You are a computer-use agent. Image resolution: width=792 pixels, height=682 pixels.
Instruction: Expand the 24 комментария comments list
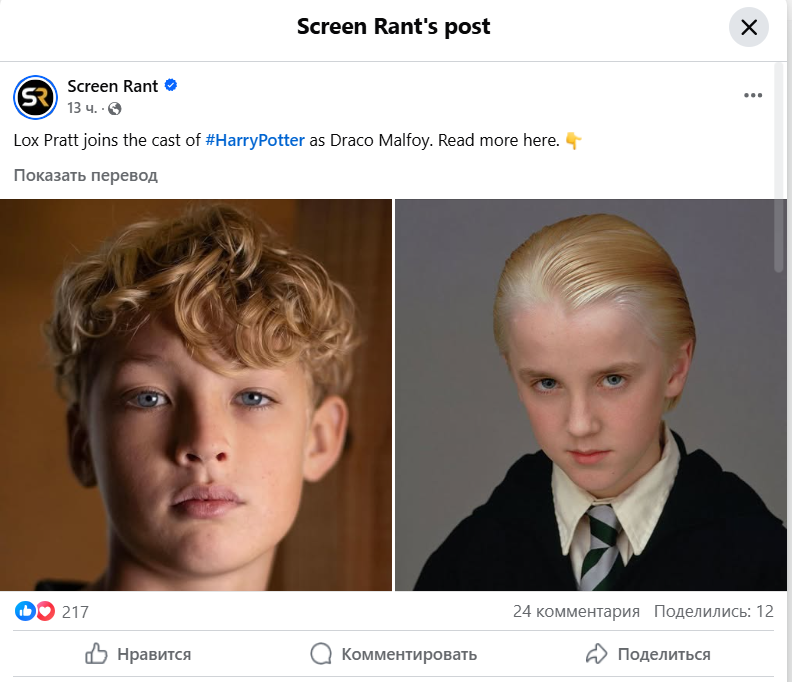[x=576, y=611]
